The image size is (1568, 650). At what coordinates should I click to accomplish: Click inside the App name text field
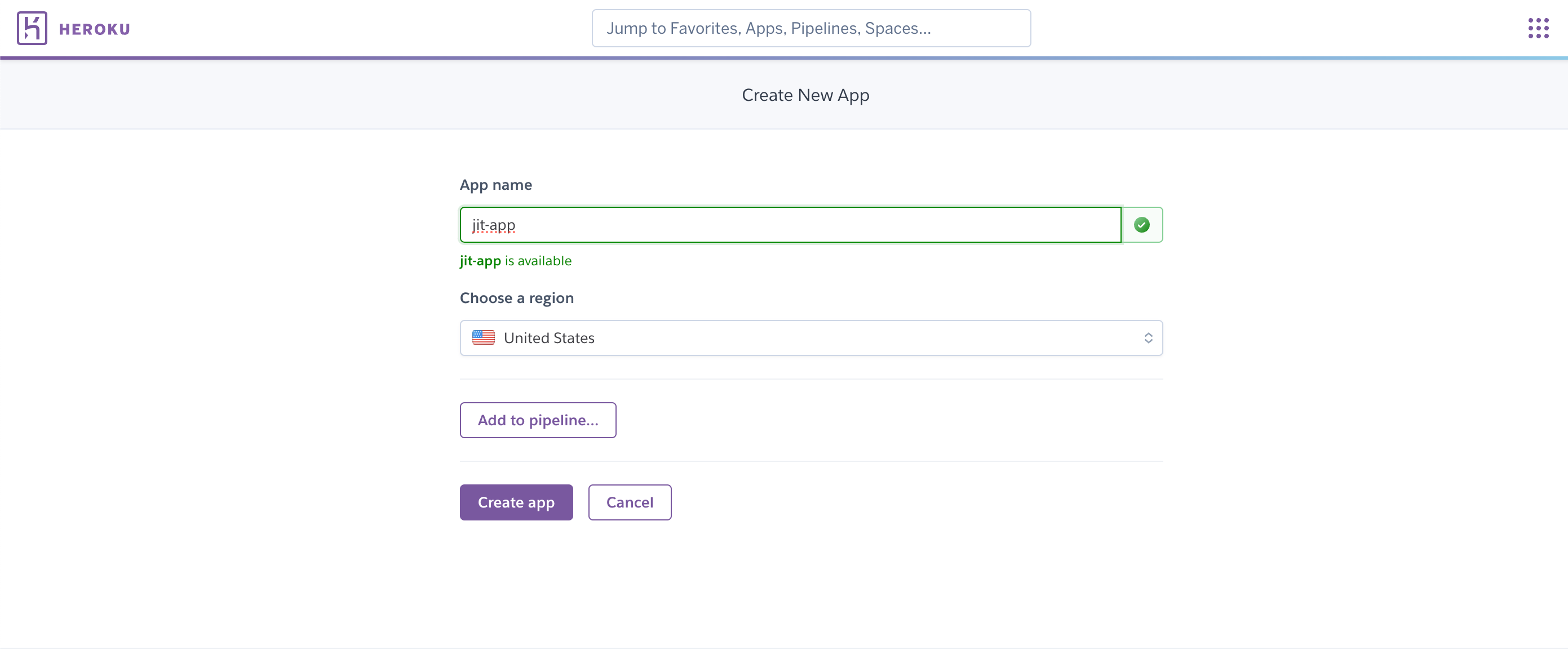pos(791,225)
